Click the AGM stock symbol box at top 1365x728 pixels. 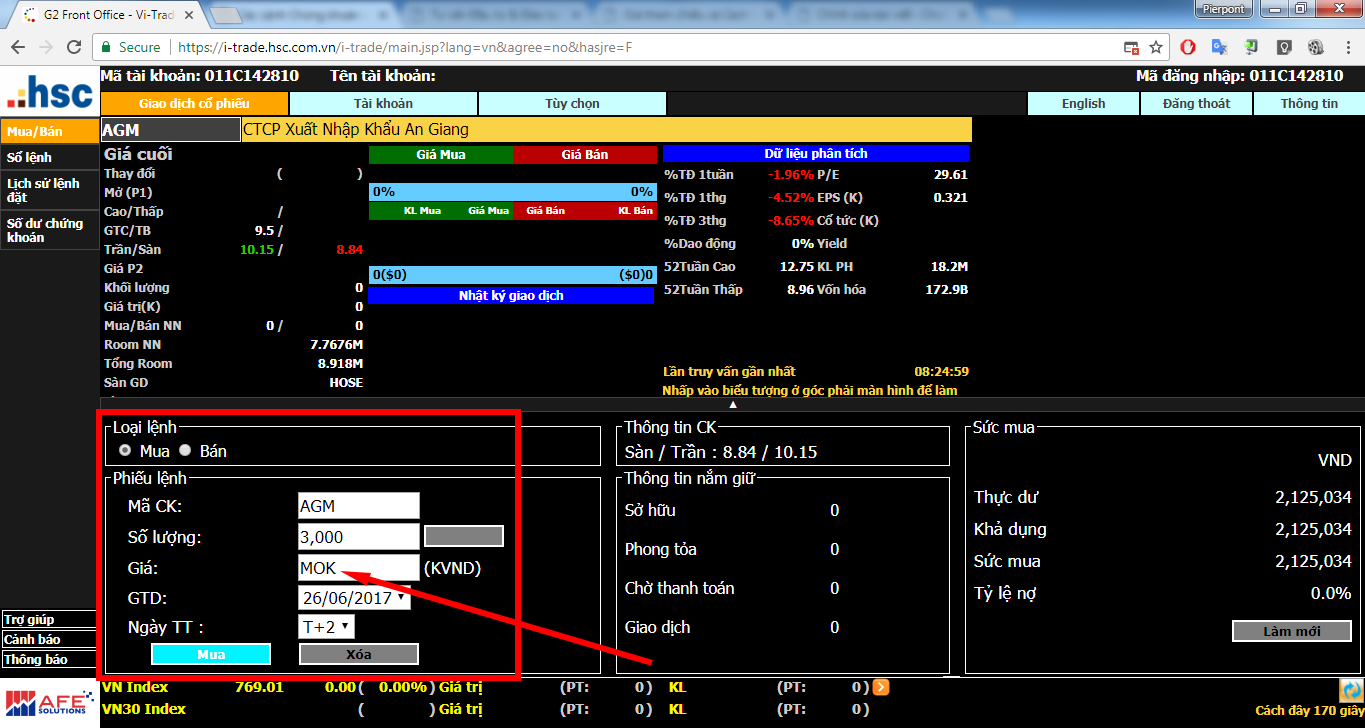pos(171,130)
